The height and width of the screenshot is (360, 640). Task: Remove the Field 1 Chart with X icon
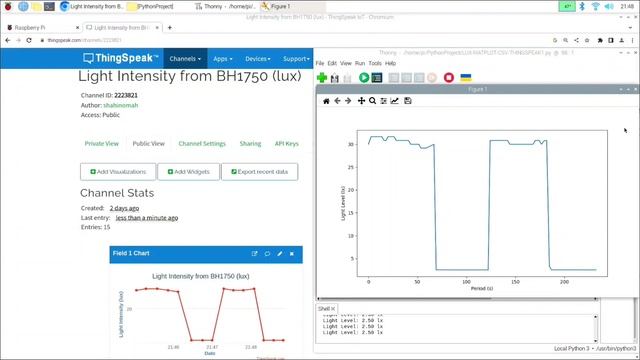tap(292, 253)
